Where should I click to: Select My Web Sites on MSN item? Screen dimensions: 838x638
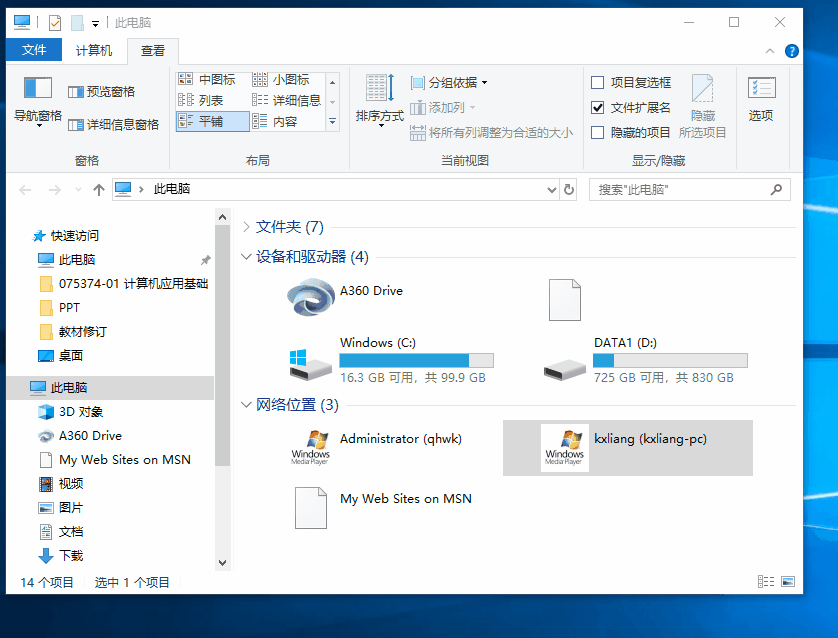coord(383,508)
